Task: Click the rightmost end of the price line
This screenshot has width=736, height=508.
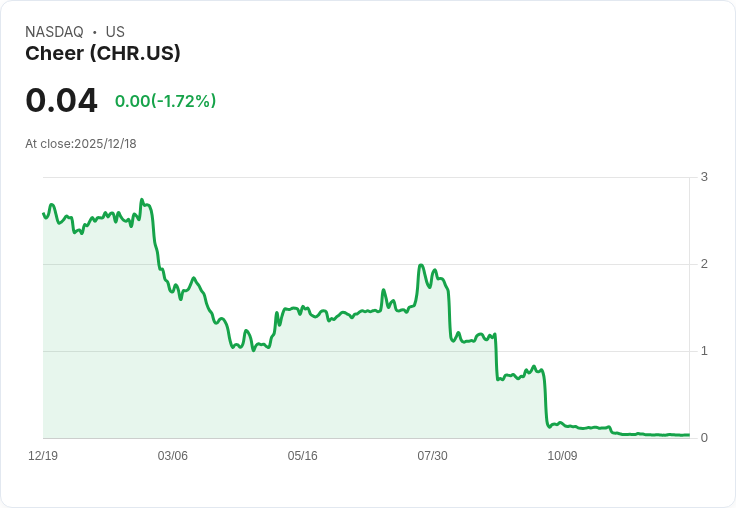Action: (x=688, y=435)
